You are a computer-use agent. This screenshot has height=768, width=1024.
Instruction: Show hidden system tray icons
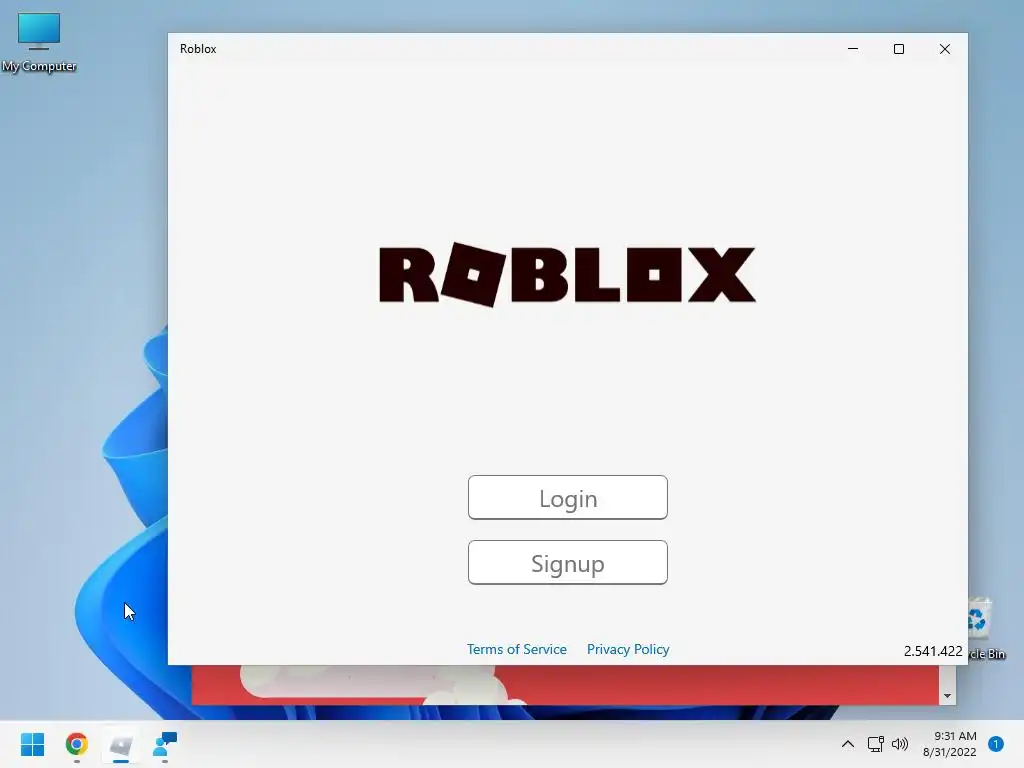click(x=848, y=744)
